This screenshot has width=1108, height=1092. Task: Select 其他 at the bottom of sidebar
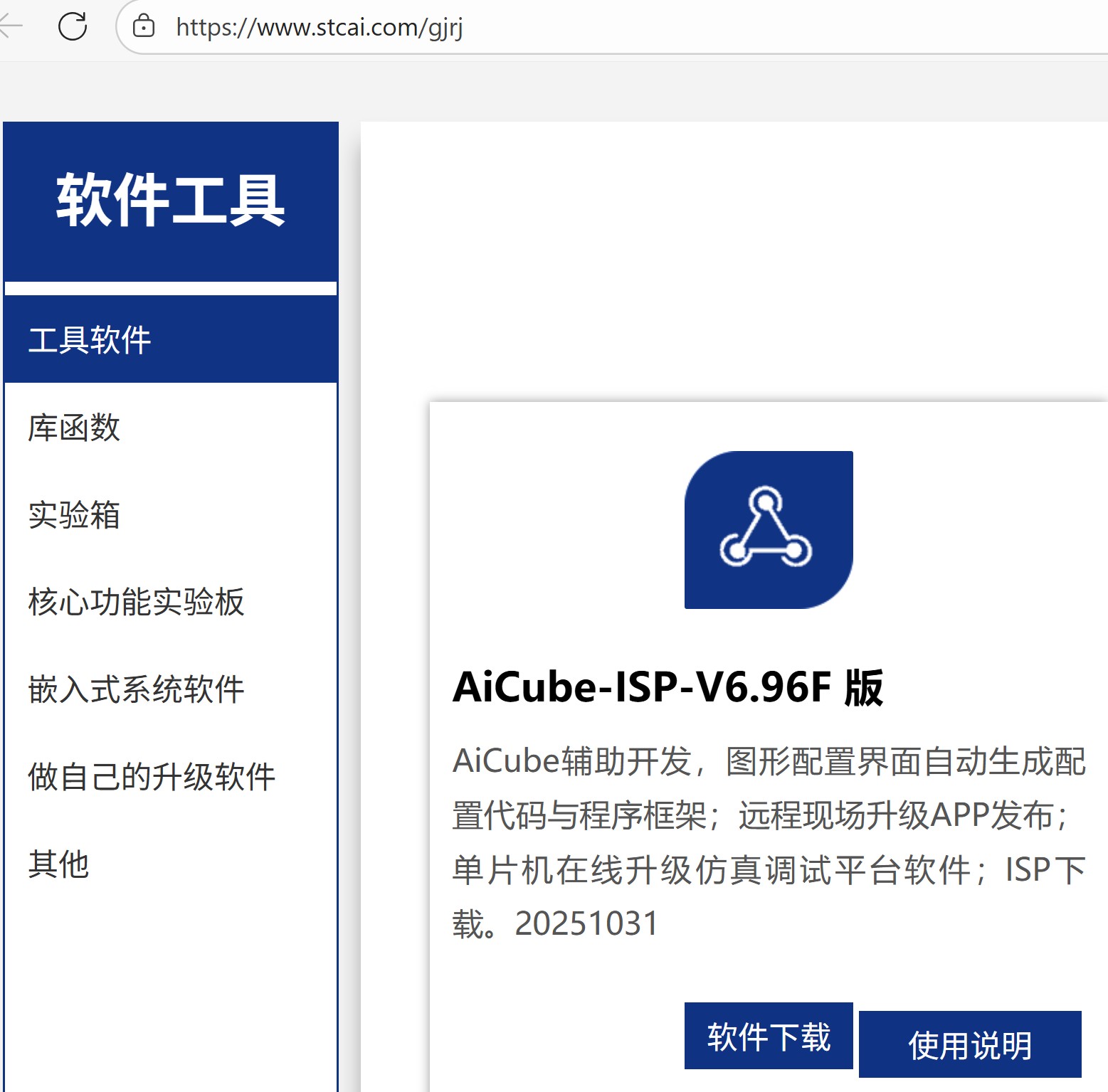coord(58,865)
